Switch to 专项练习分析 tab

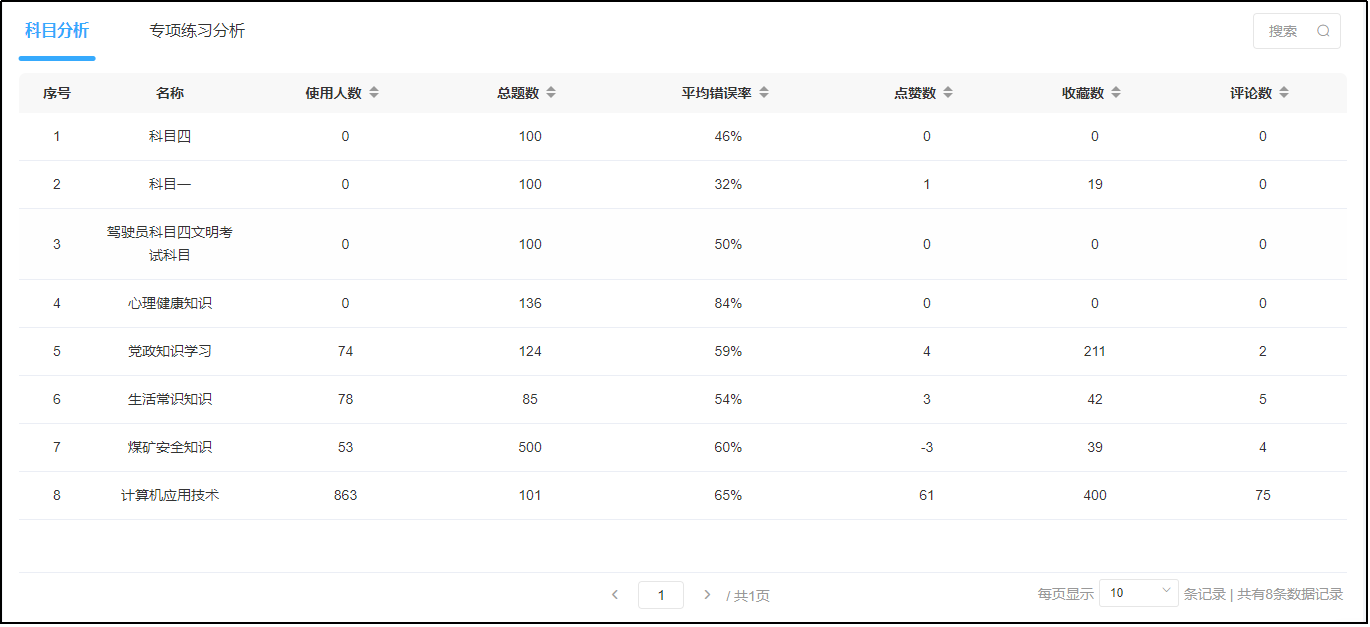point(197,31)
